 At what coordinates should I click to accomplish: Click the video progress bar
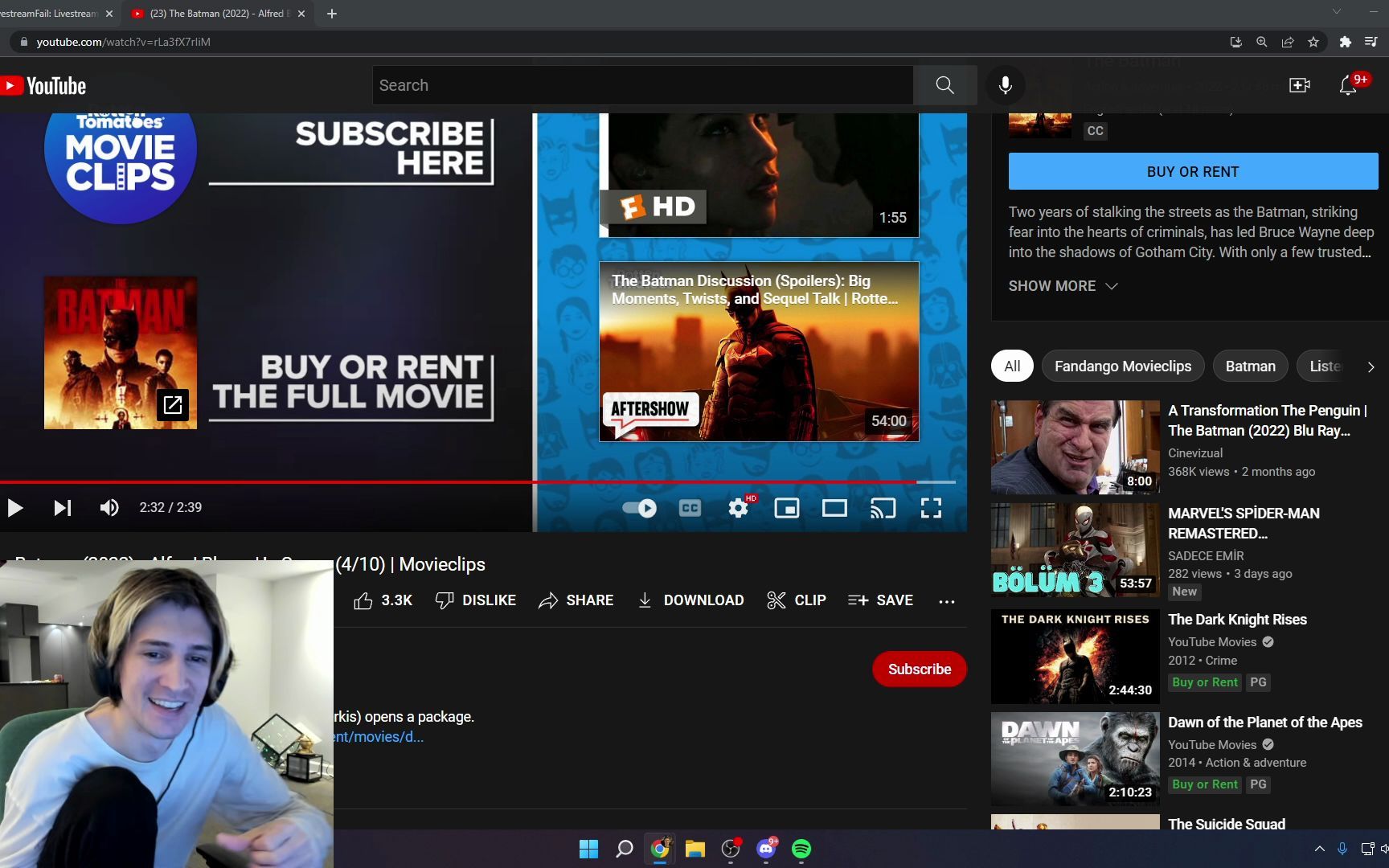(x=477, y=481)
